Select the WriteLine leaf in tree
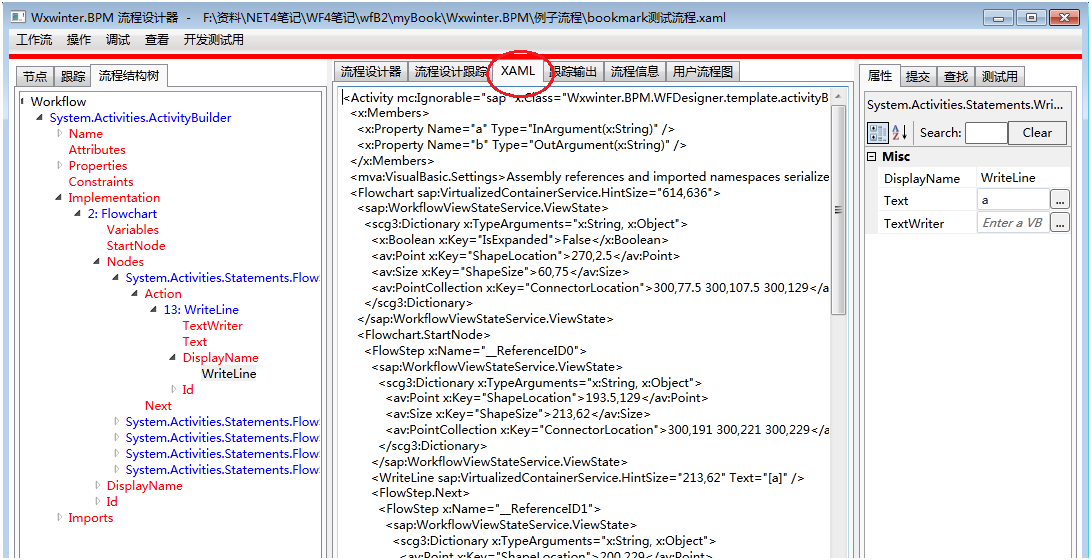 pos(229,374)
